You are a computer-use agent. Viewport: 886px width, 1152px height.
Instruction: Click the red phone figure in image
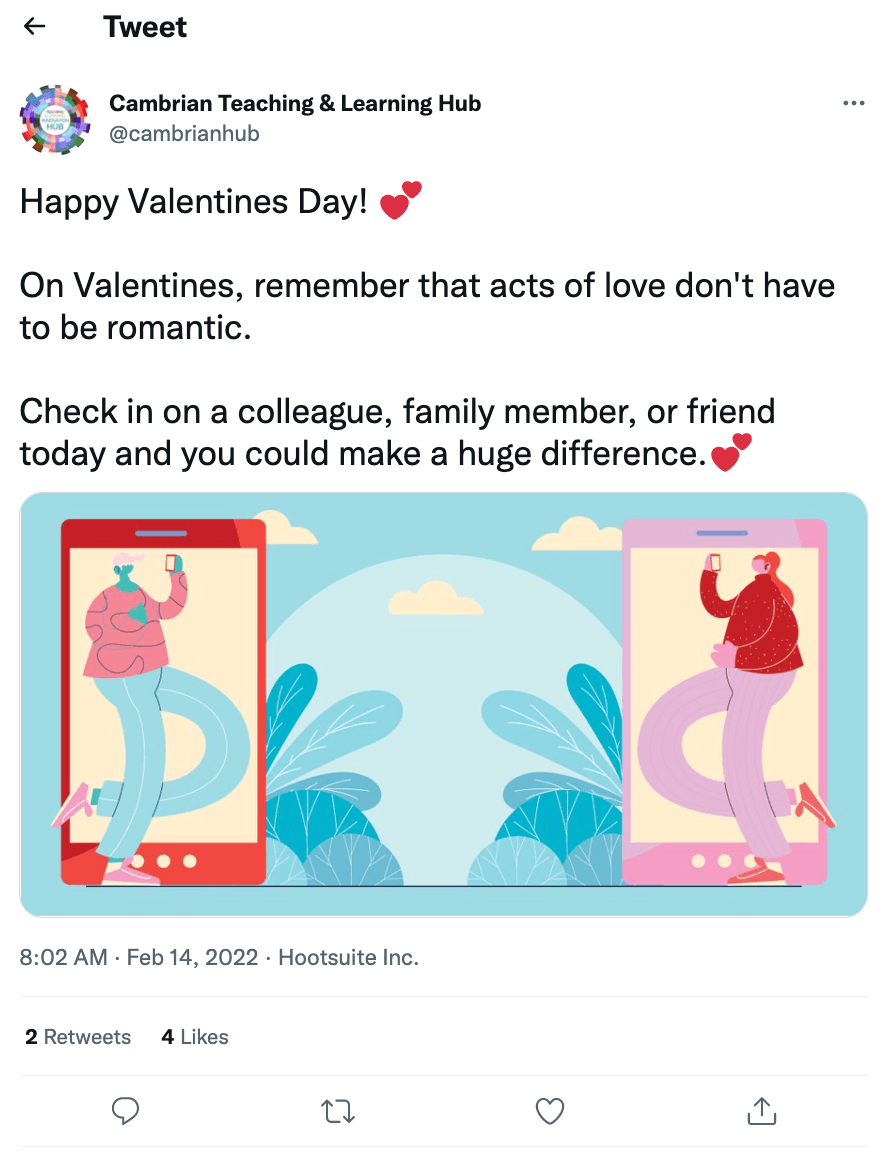[x=163, y=702]
